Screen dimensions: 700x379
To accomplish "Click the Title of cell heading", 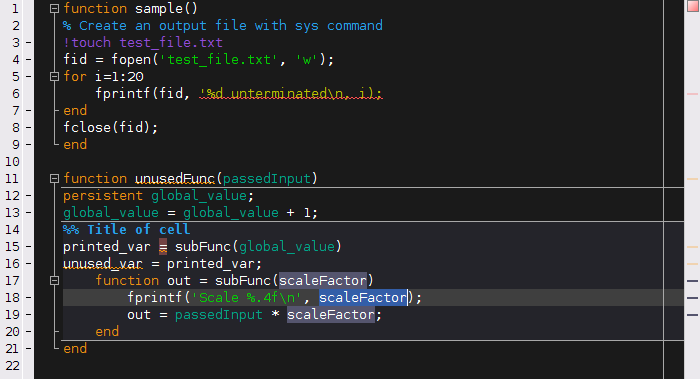I will [138, 229].
